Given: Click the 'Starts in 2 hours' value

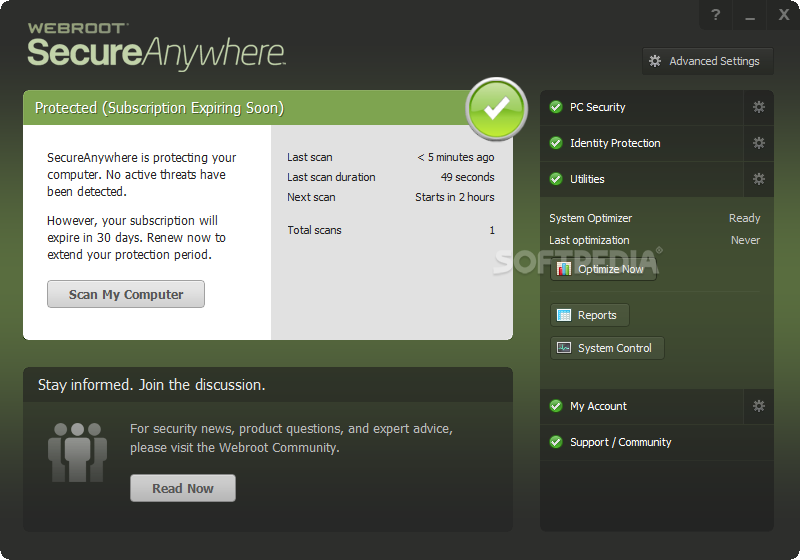Looking at the screenshot, I should 455,197.
